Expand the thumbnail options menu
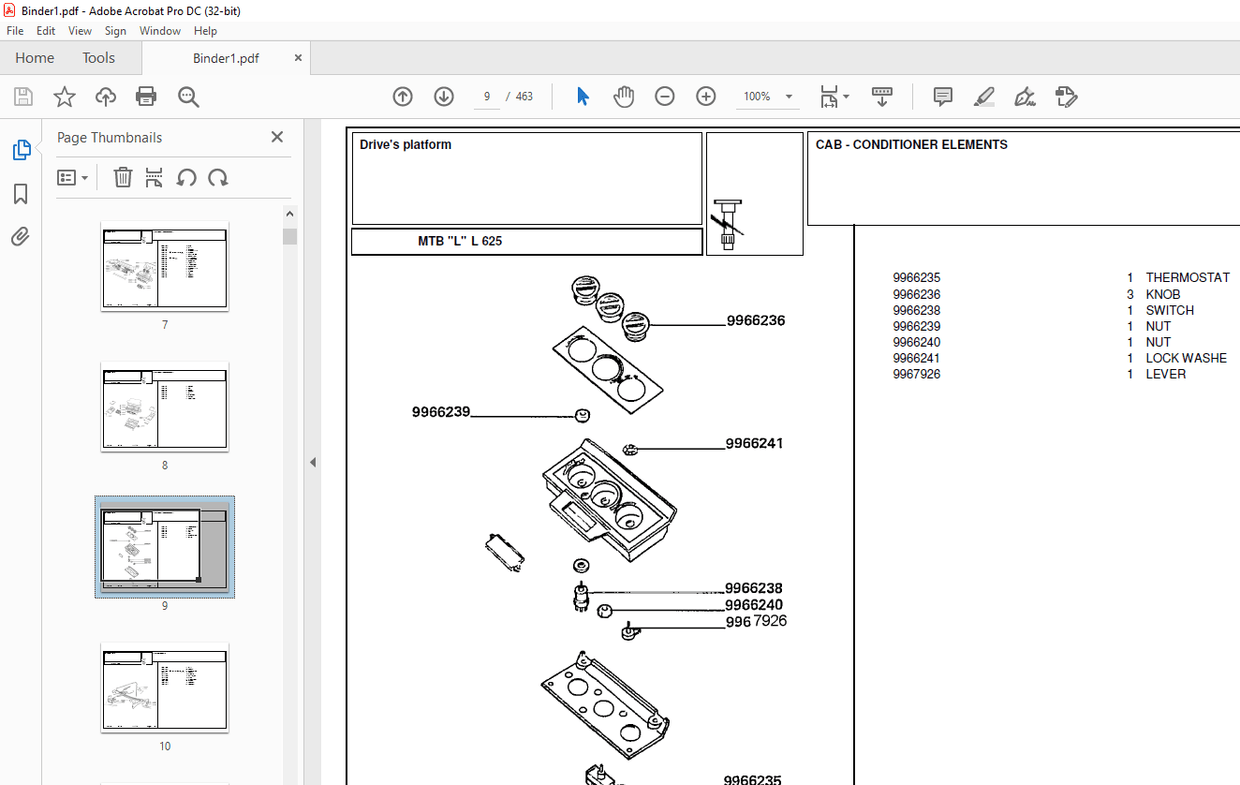Screen dimensions: 1240x785 (x=70, y=177)
